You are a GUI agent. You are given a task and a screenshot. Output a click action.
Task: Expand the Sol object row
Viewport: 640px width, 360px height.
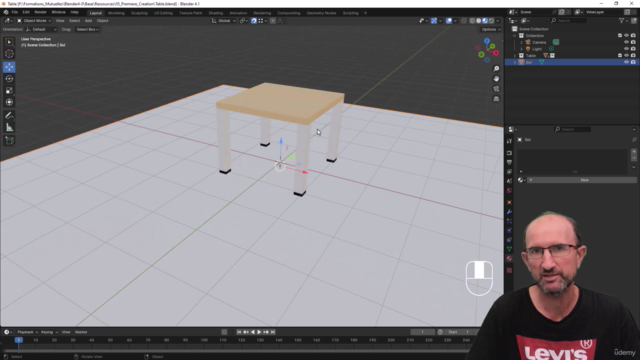pos(515,62)
